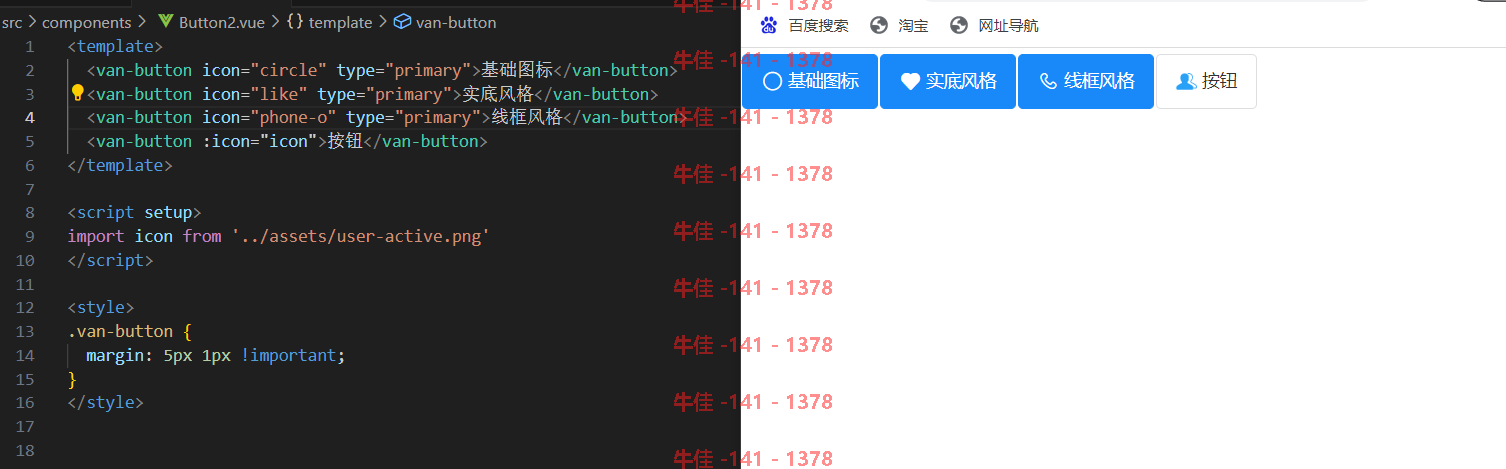Click the 网址导航 bookmark globe icon

pyautogui.click(x=959, y=25)
